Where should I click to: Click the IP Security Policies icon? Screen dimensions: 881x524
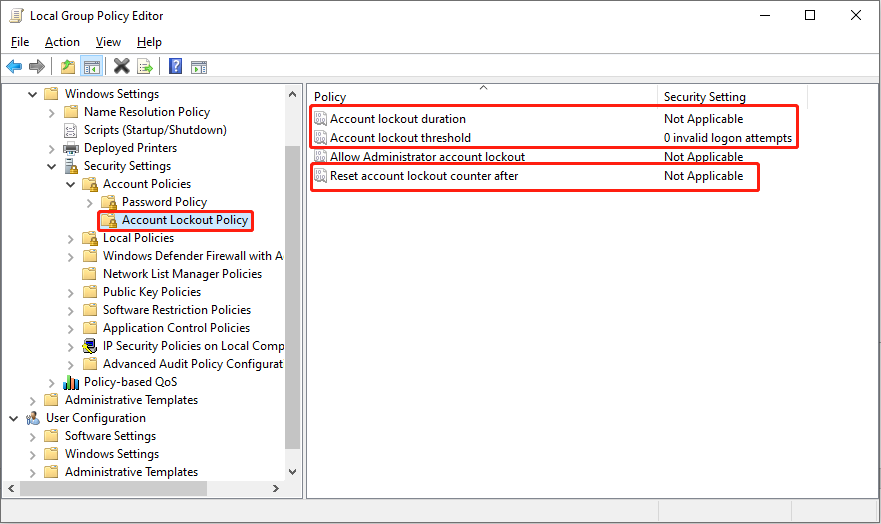pyautogui.click(x=90, y=346)
